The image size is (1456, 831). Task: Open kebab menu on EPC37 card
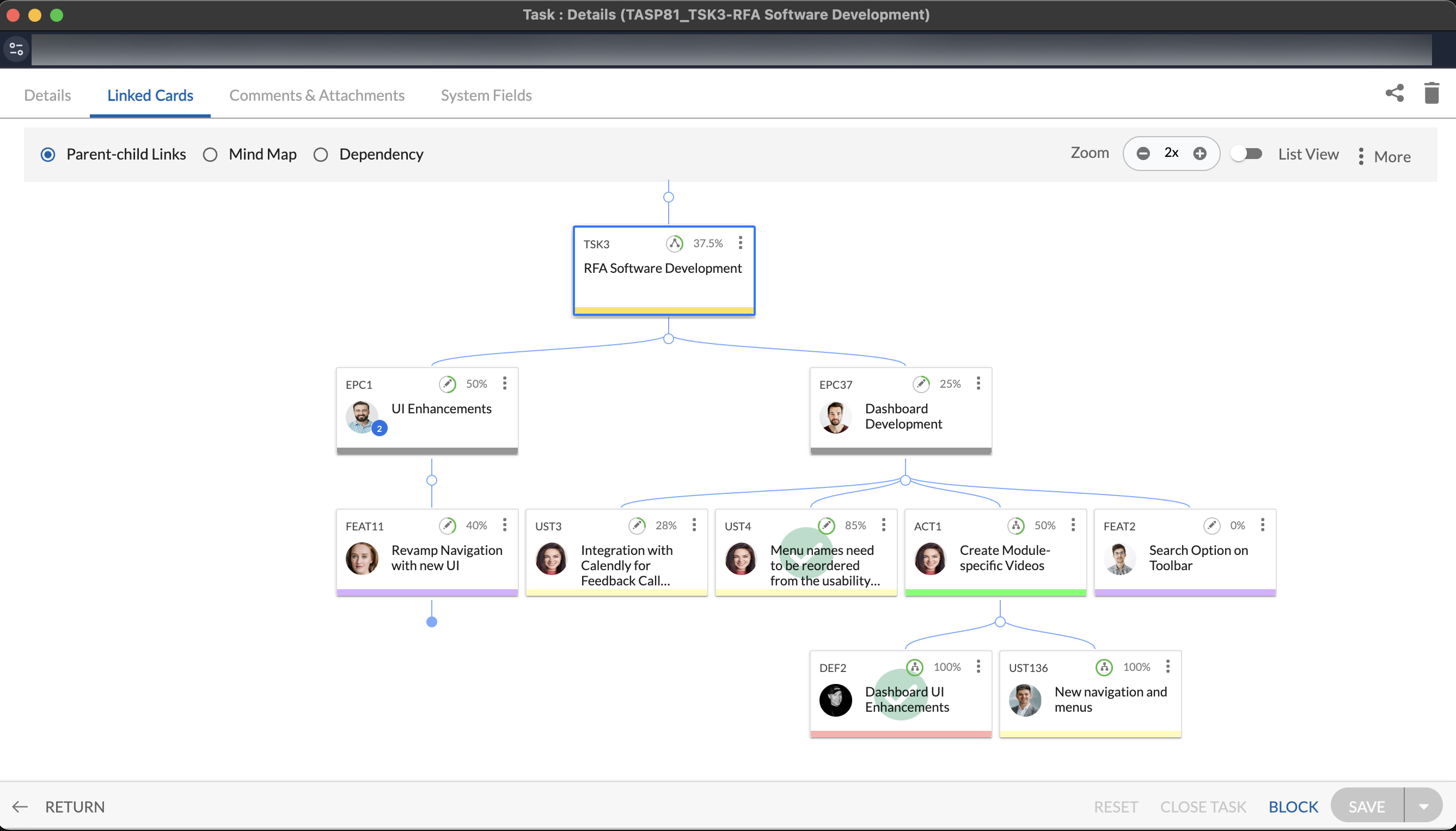coord(978,383)
